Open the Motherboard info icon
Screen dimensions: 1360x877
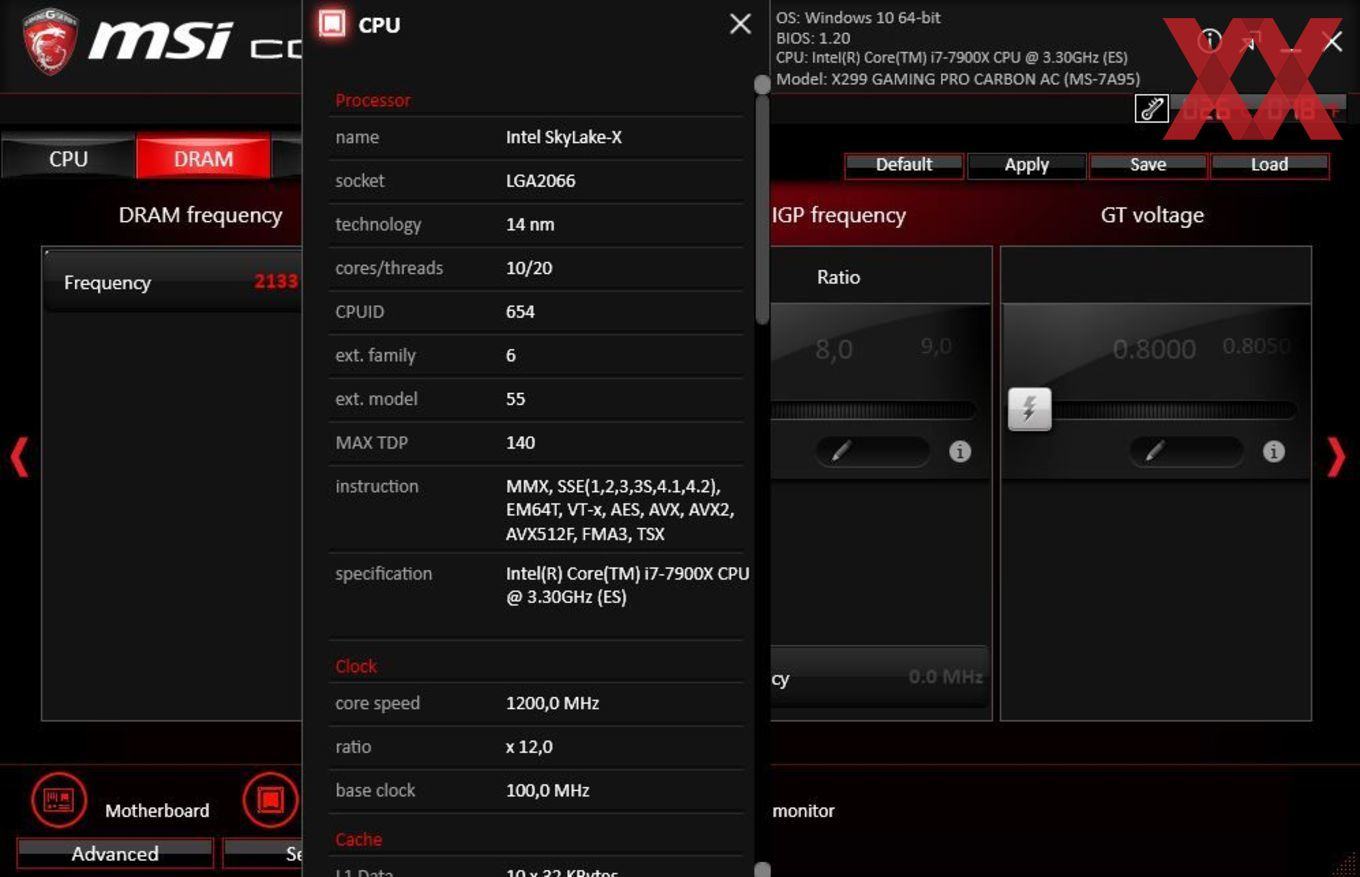tap(59, 800)
